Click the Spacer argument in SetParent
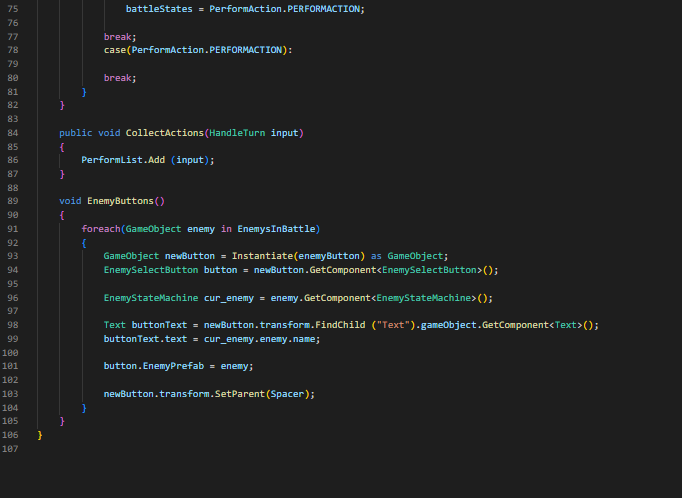The width and height of the screenshot is (682, 498). point(294,394)
